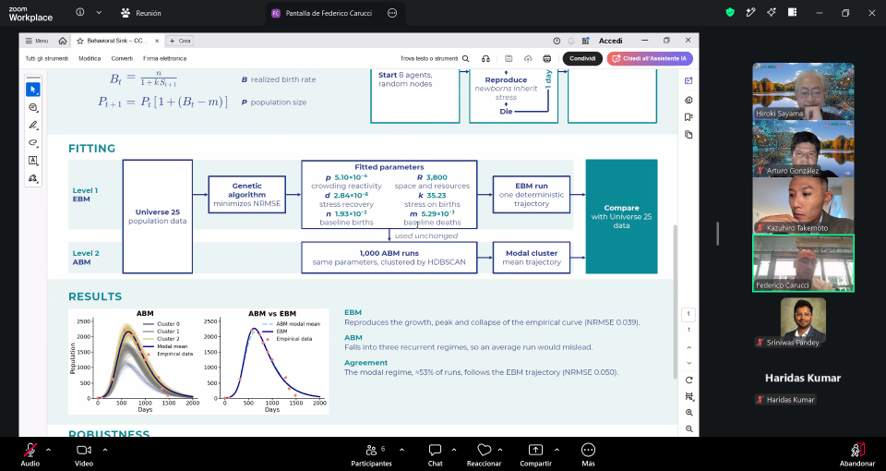886x471 pixels.
Task: Open the Participantes panel
Action: [371, 454]
